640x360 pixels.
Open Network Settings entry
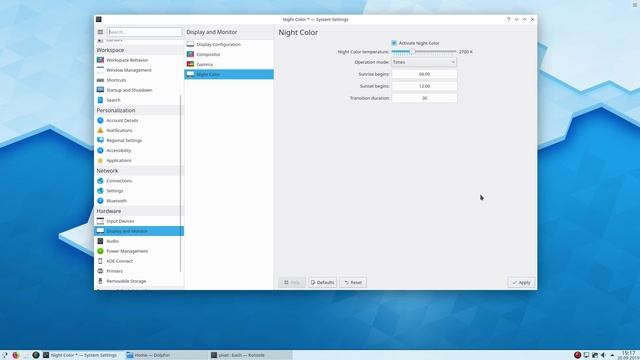139,191
